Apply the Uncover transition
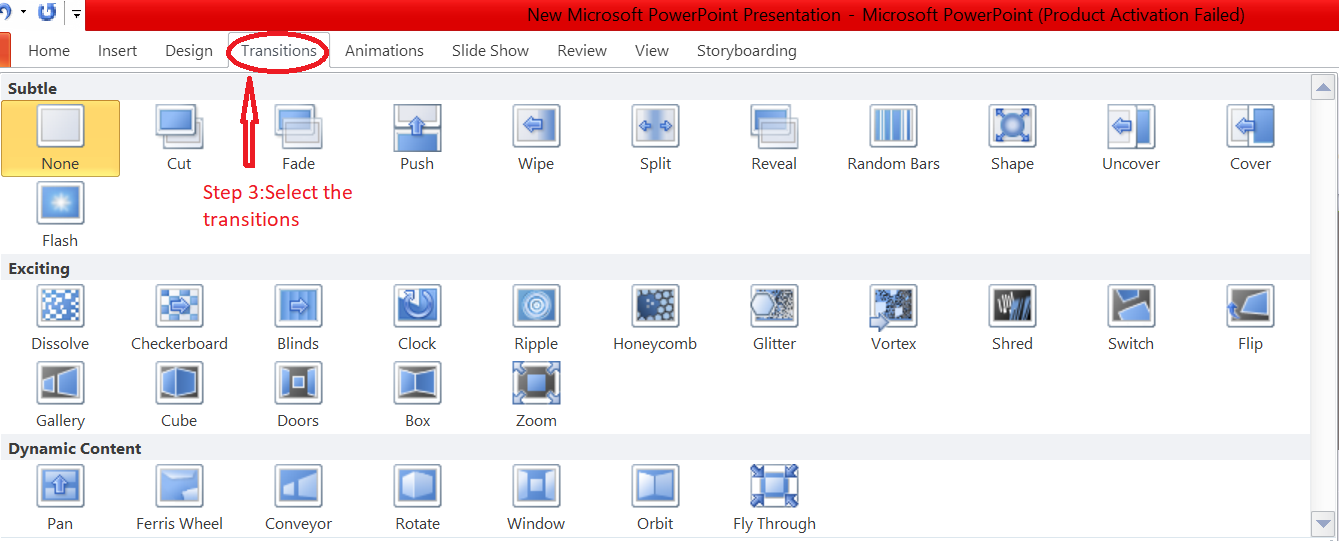 [x=1131, y=138]
